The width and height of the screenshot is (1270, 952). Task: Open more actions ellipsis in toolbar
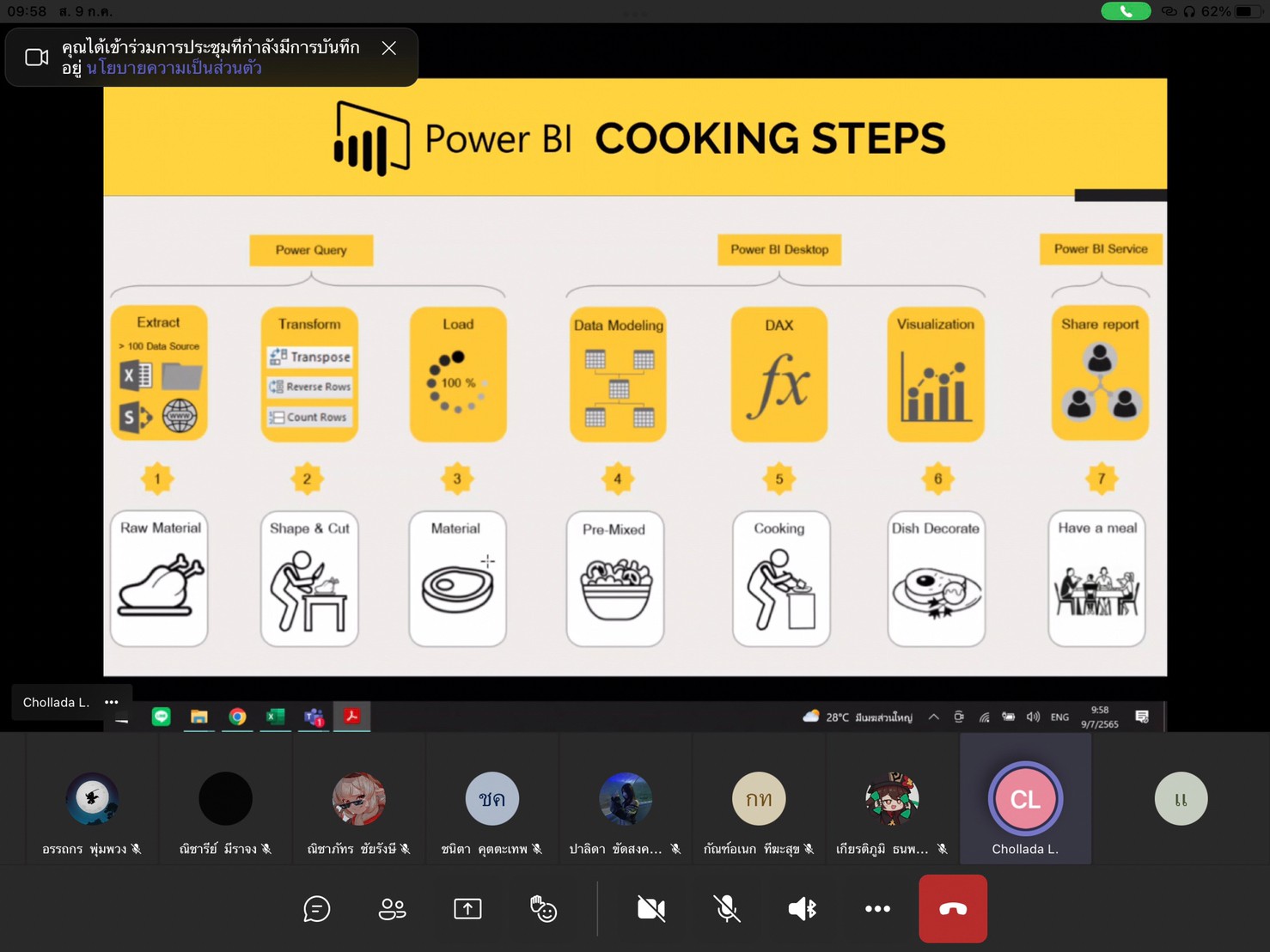(x=877, y=909)
